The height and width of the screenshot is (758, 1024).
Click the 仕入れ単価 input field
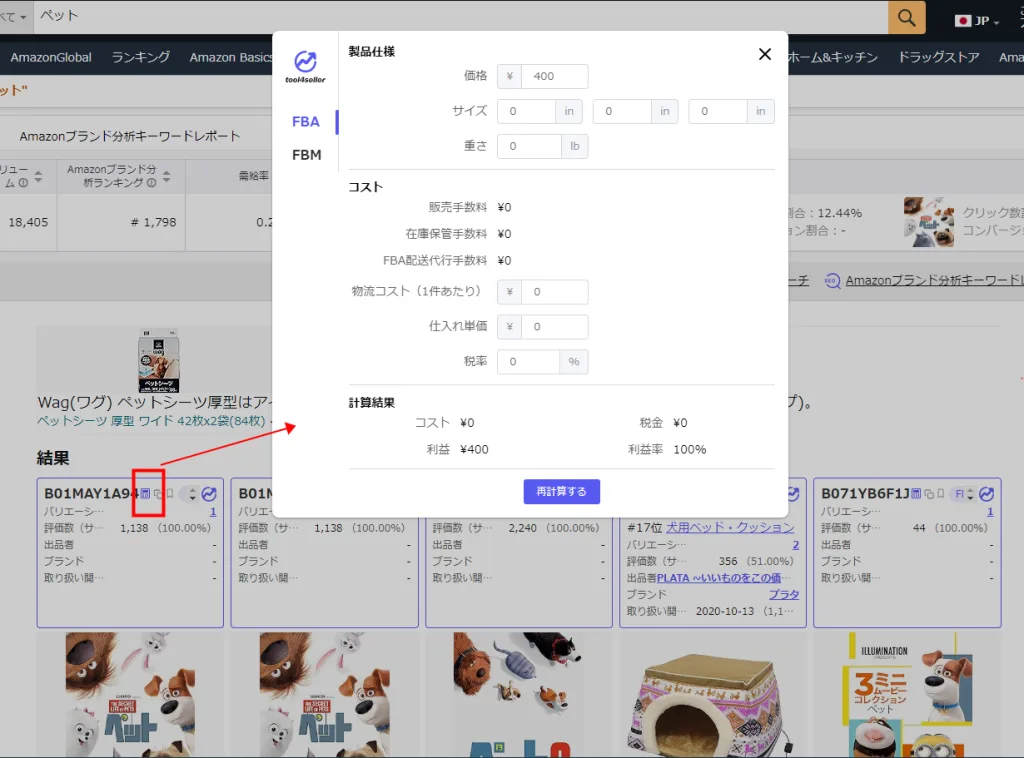(x=554, y=326)
